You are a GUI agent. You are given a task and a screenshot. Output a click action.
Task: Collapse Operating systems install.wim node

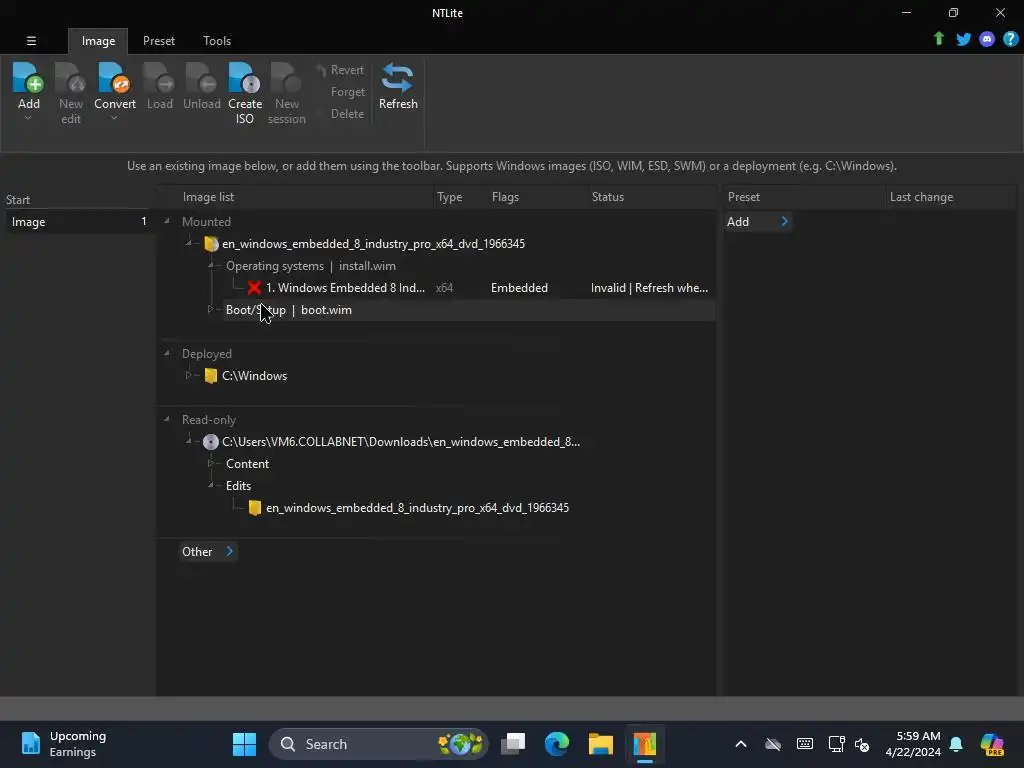click(x=211, y=265)
